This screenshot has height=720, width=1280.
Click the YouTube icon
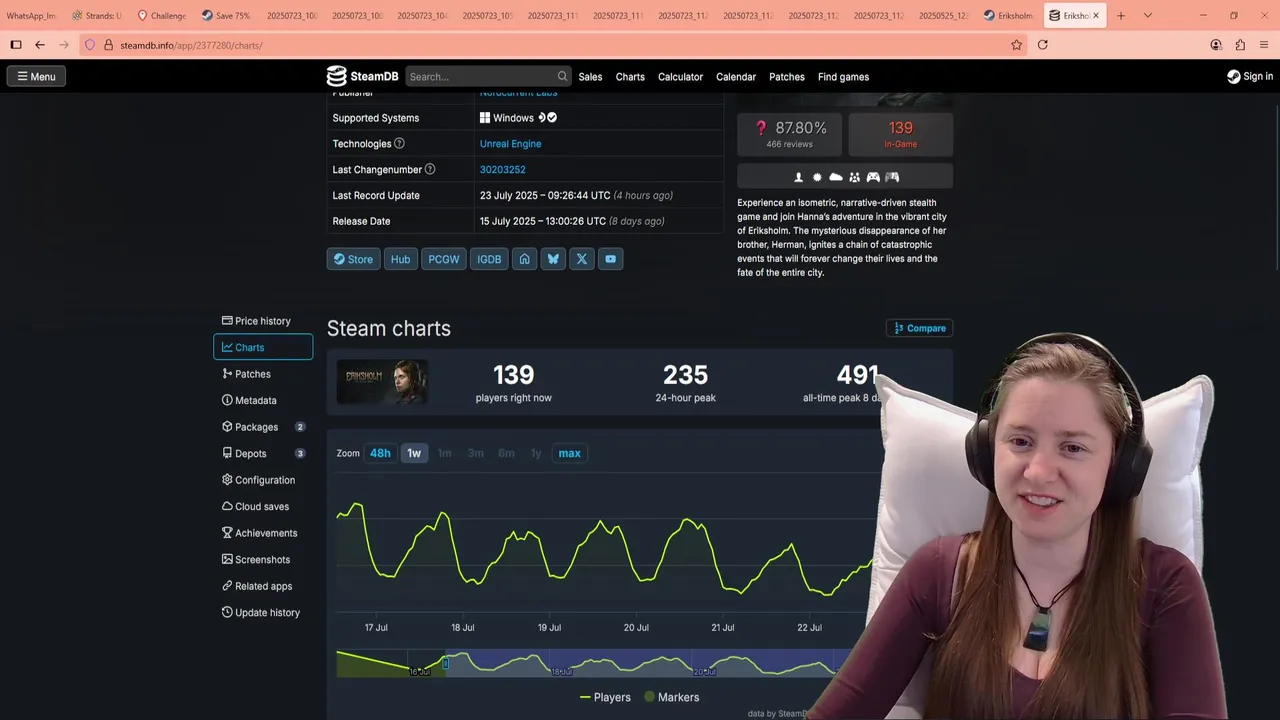610,259
